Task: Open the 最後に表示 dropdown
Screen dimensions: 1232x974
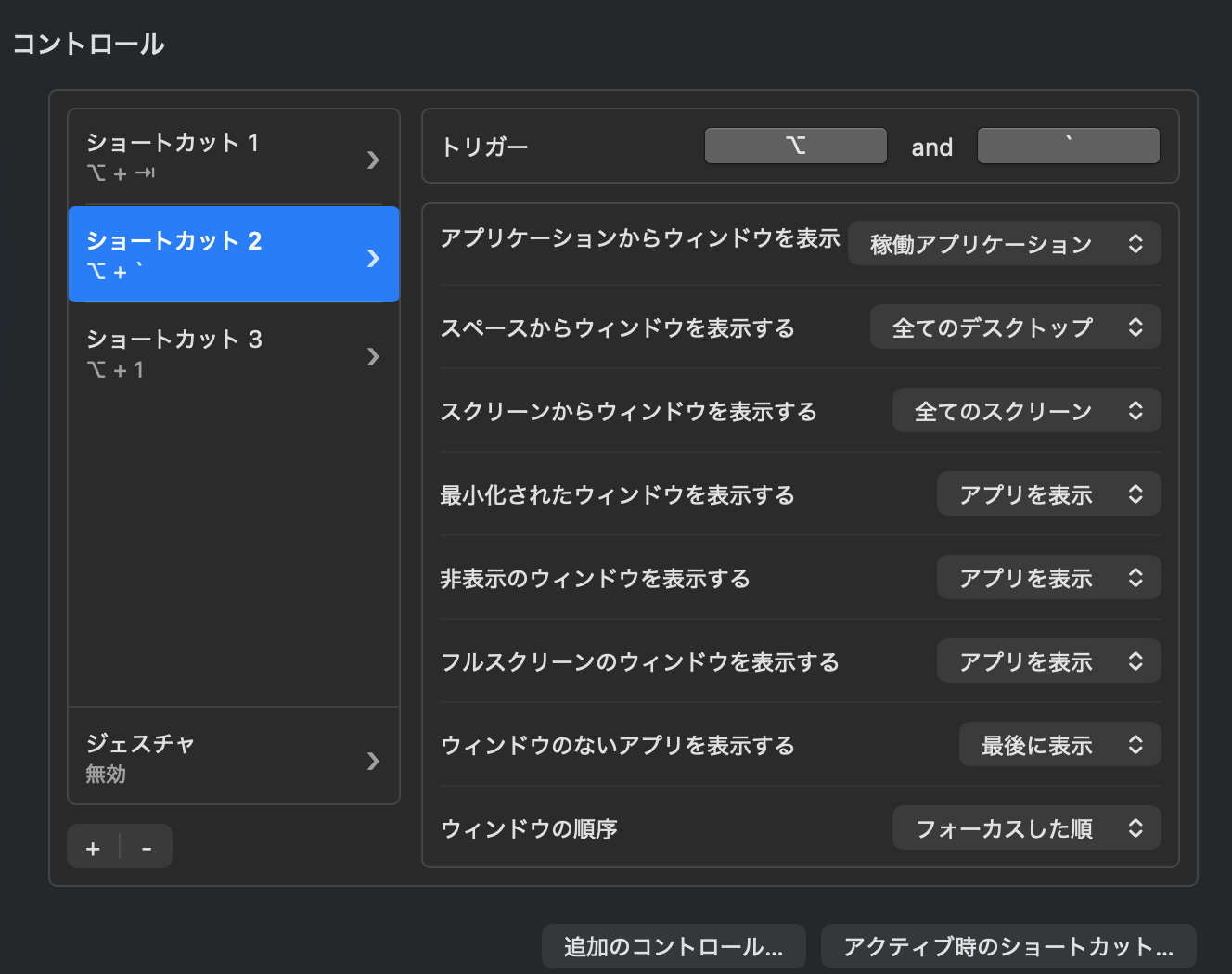Action: click(1059, 745)
